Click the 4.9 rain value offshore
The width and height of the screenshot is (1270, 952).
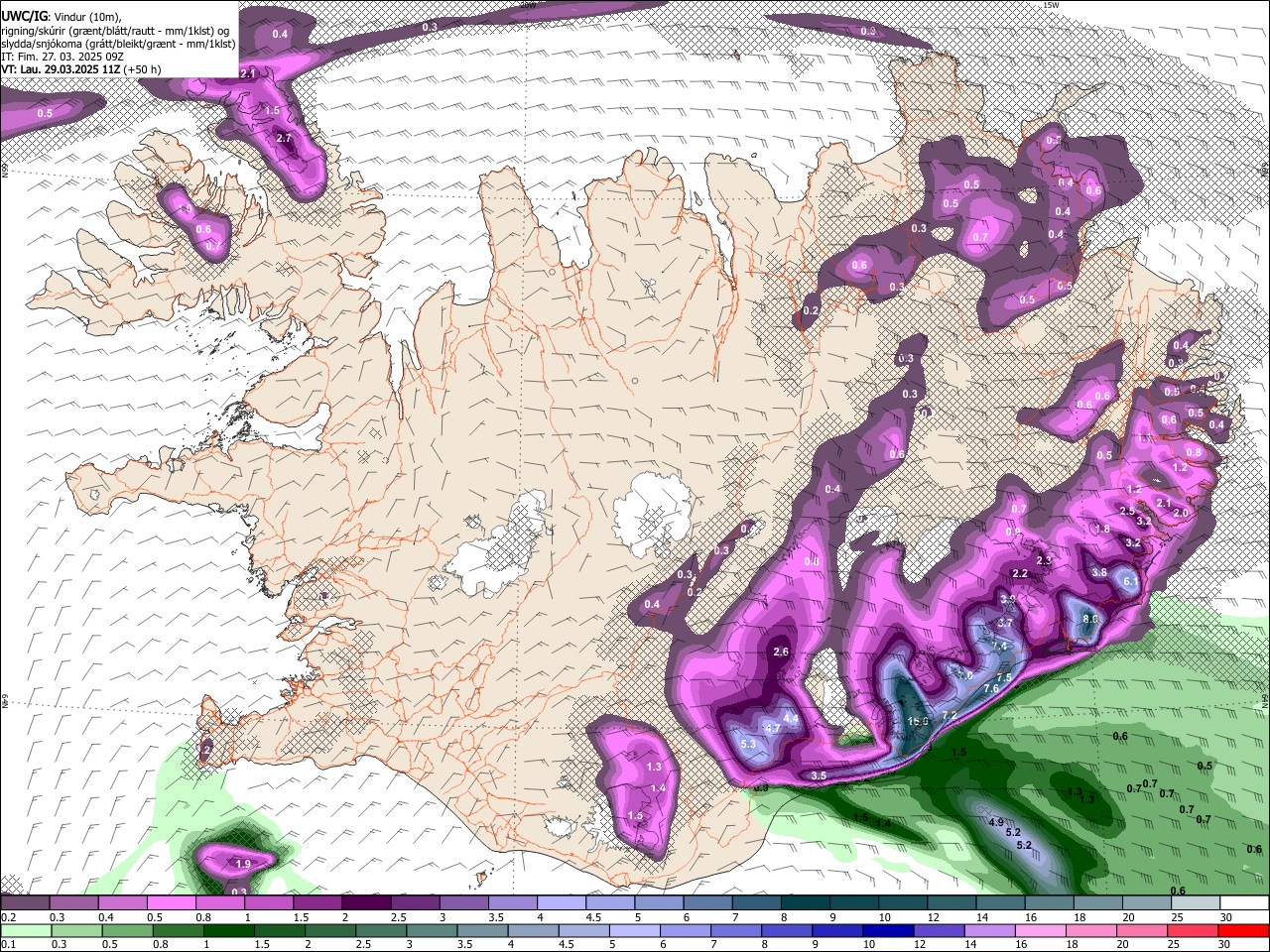coord(997,822)
